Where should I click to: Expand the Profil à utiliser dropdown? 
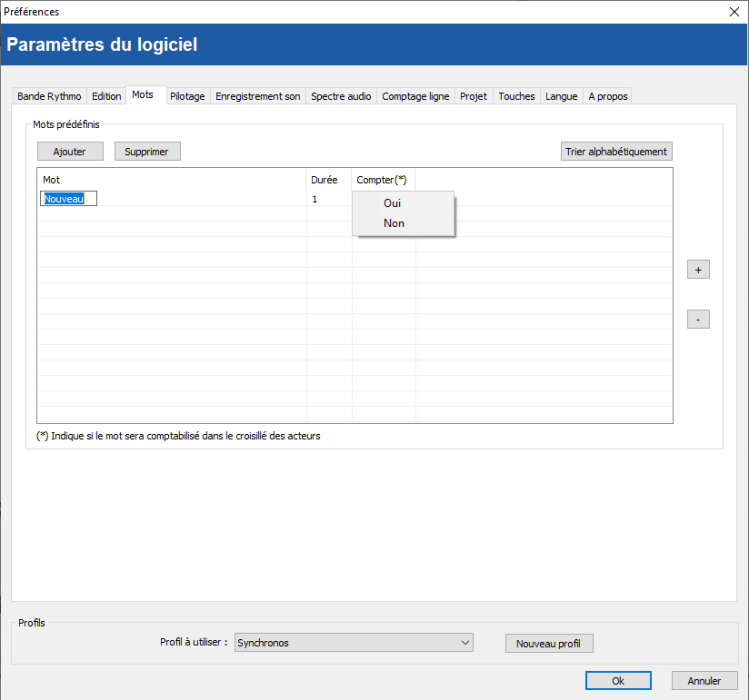[x=353, y=643]
